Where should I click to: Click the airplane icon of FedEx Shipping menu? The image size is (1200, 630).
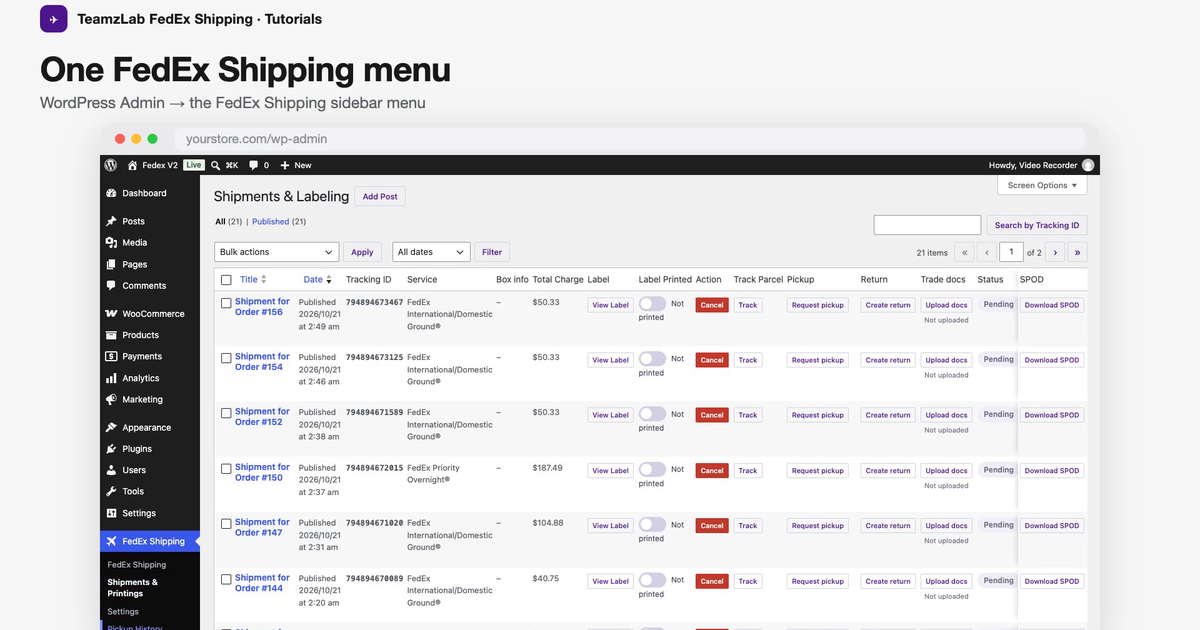(112, 541)
